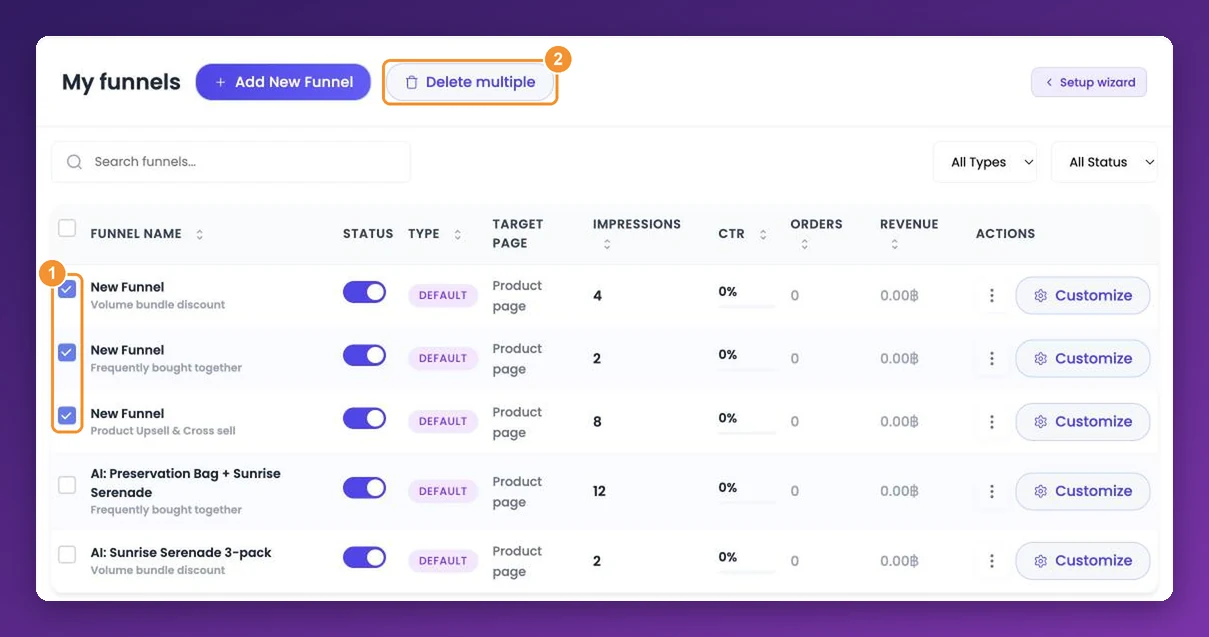Click the Status column header
The width and height of the screenshot is (1209, 637).
368,234
